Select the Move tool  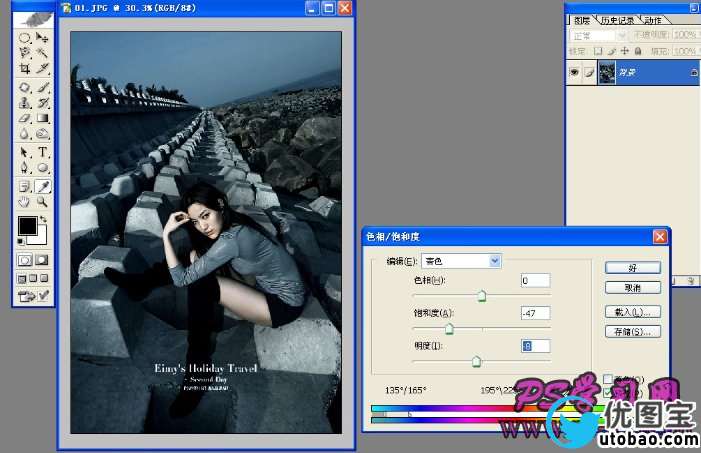tap(42, 38)
